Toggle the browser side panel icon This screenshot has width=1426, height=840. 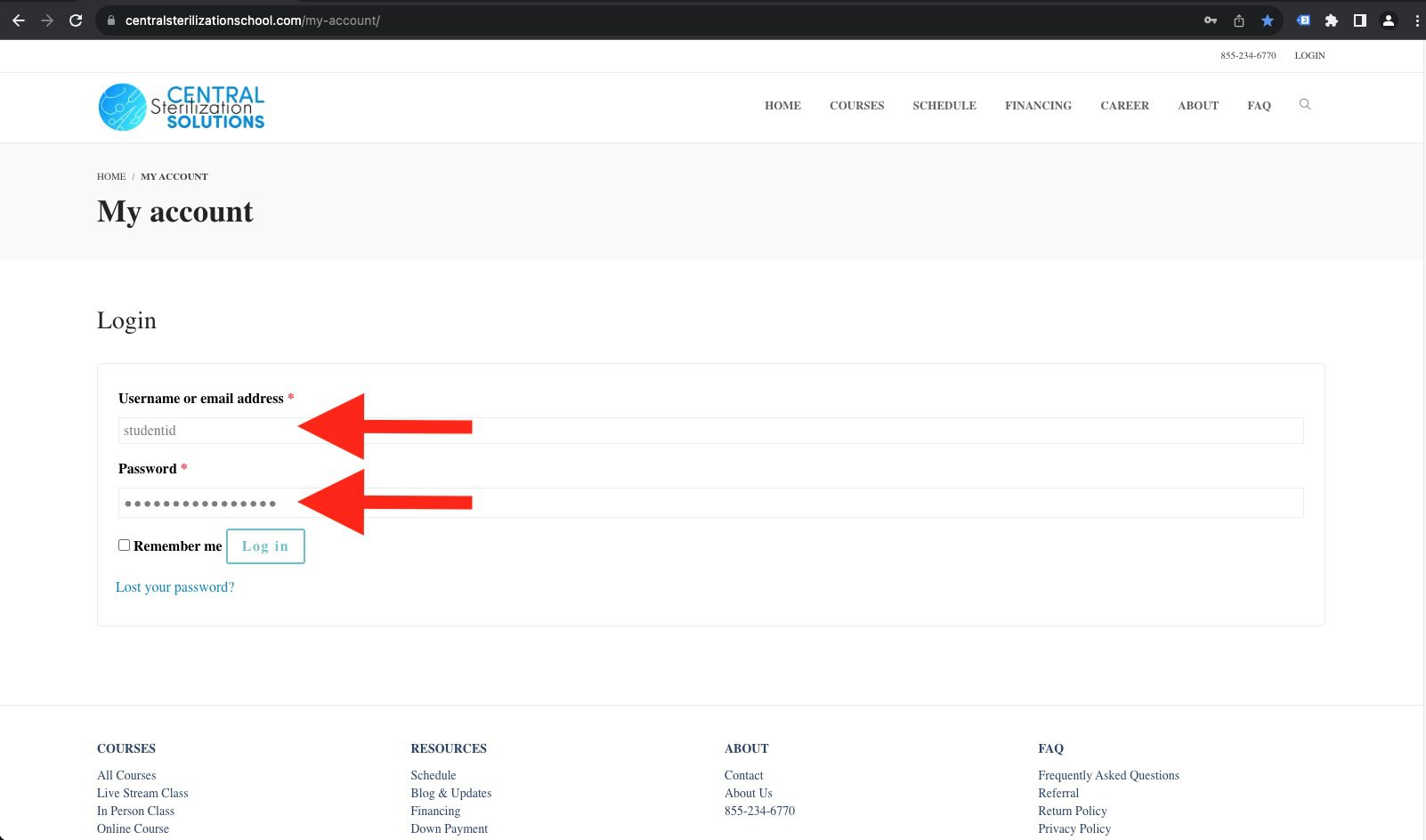coord(1360,20)
